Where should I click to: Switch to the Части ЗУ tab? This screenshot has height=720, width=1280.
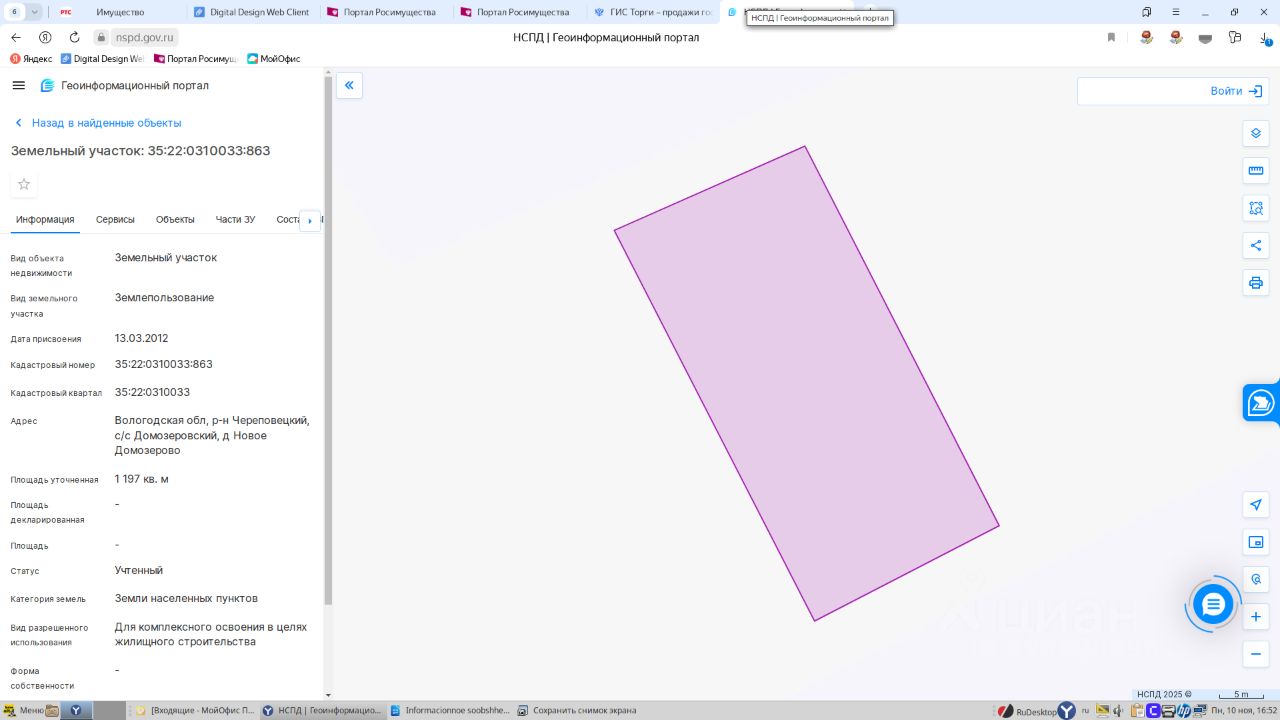tap(235, 219)
